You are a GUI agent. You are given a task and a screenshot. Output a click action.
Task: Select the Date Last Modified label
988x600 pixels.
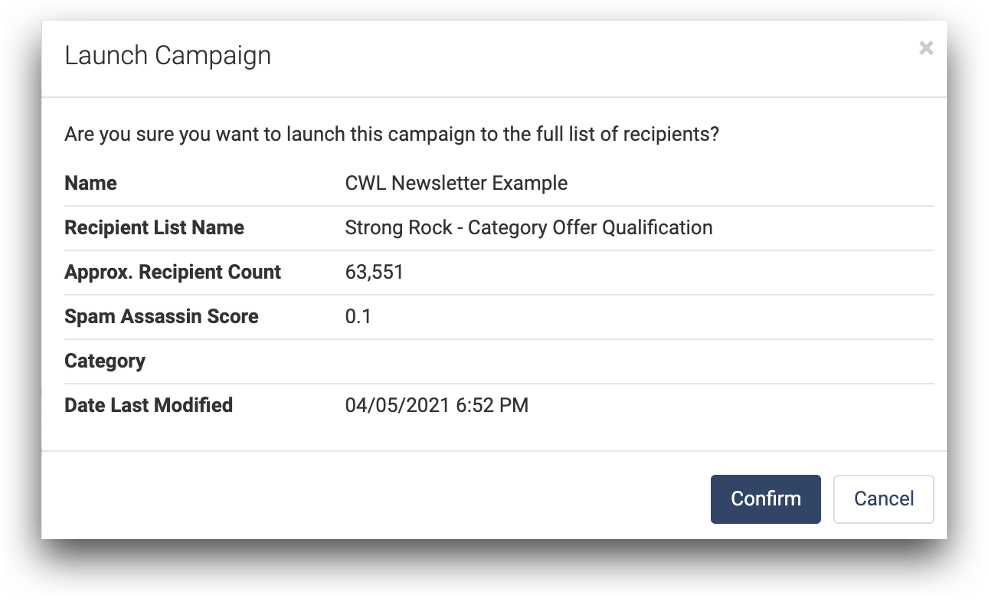(149, 405)
